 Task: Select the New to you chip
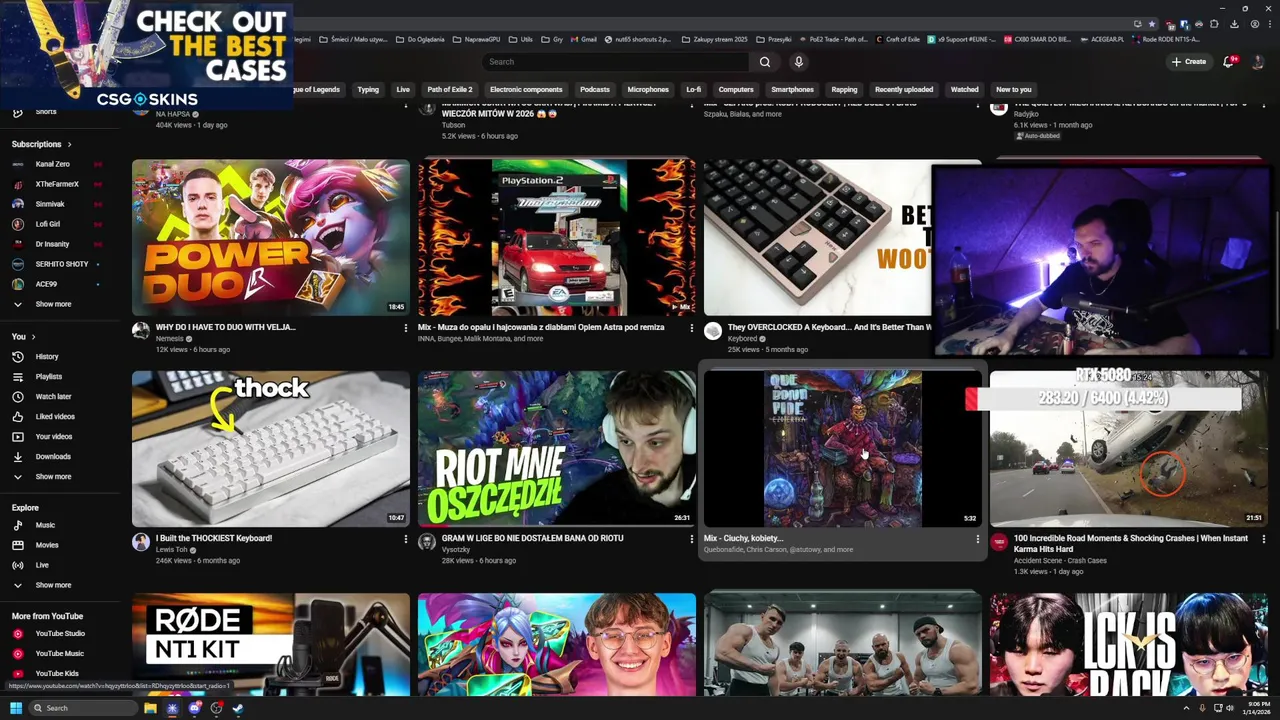pos(1013,89)
